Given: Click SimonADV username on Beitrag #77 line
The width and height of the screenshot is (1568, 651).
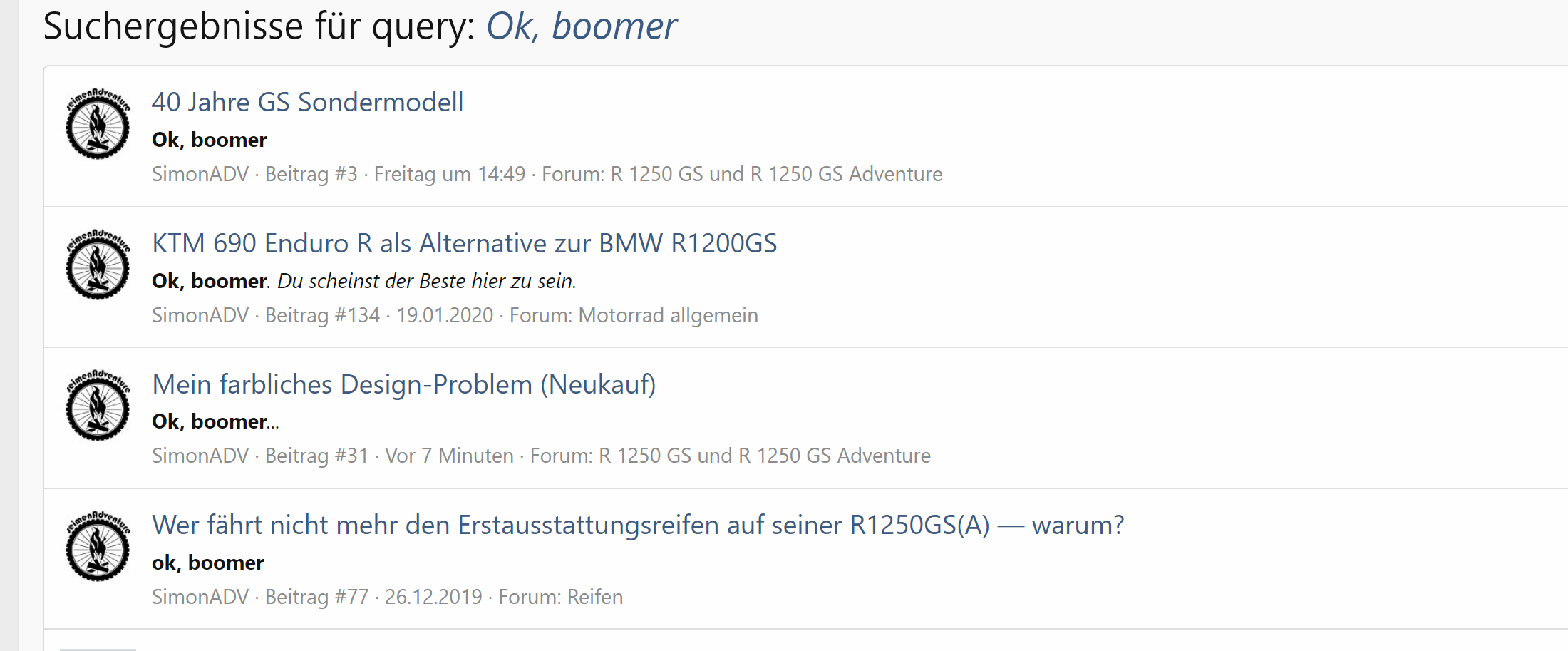Looking at the screenshot, I should 200,597.
